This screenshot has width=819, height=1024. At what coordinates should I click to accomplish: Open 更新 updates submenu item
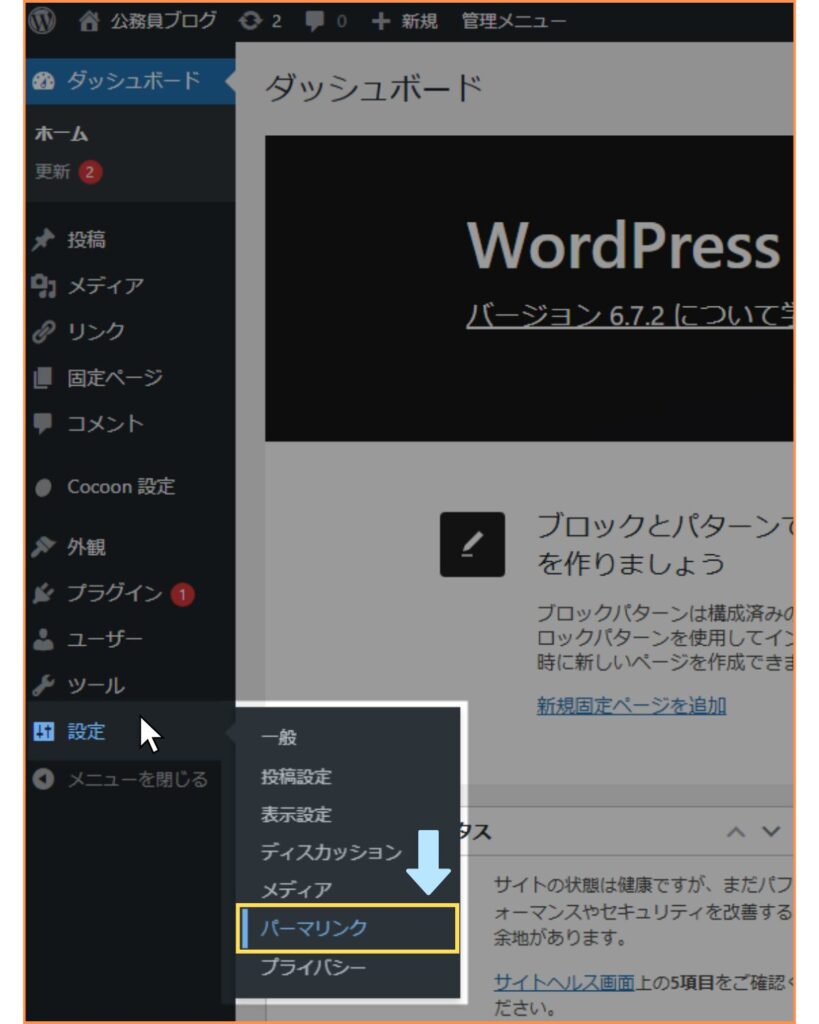[x=52, y=172]
